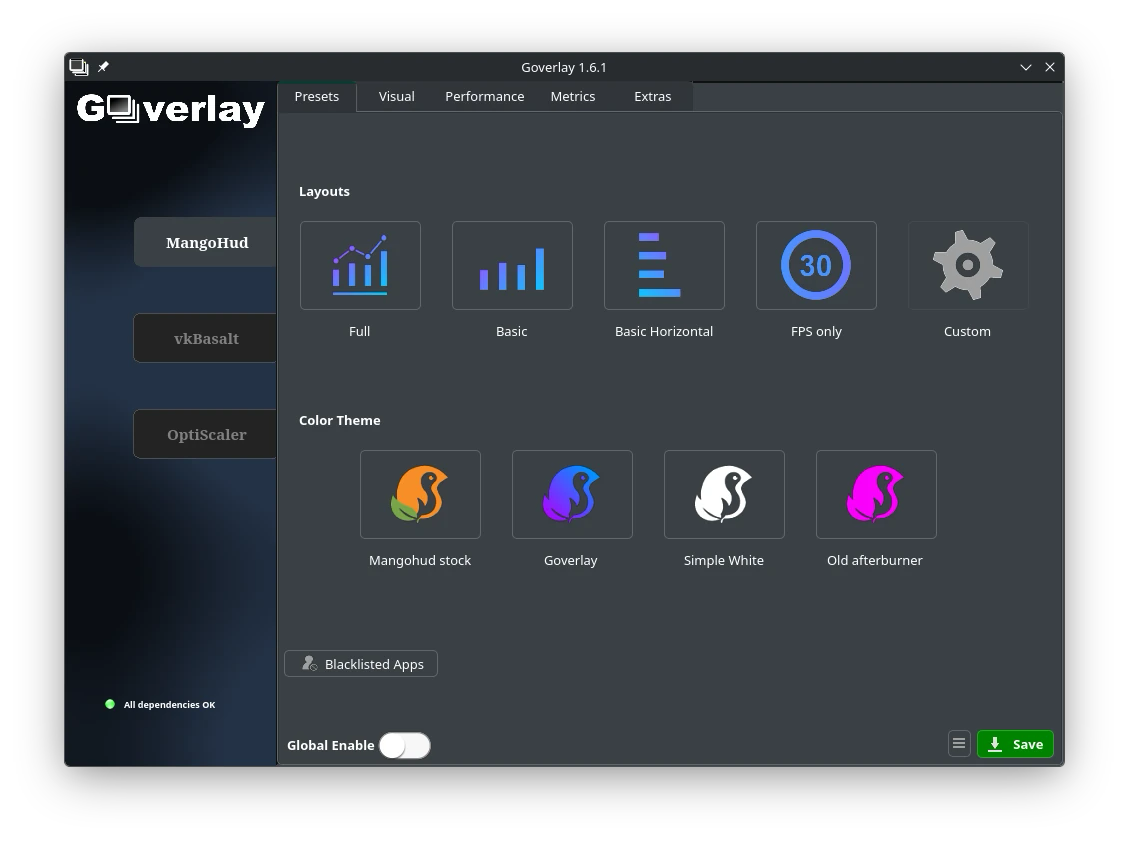
Task: Select the Full layout preset icon
Action: [360, 265]
